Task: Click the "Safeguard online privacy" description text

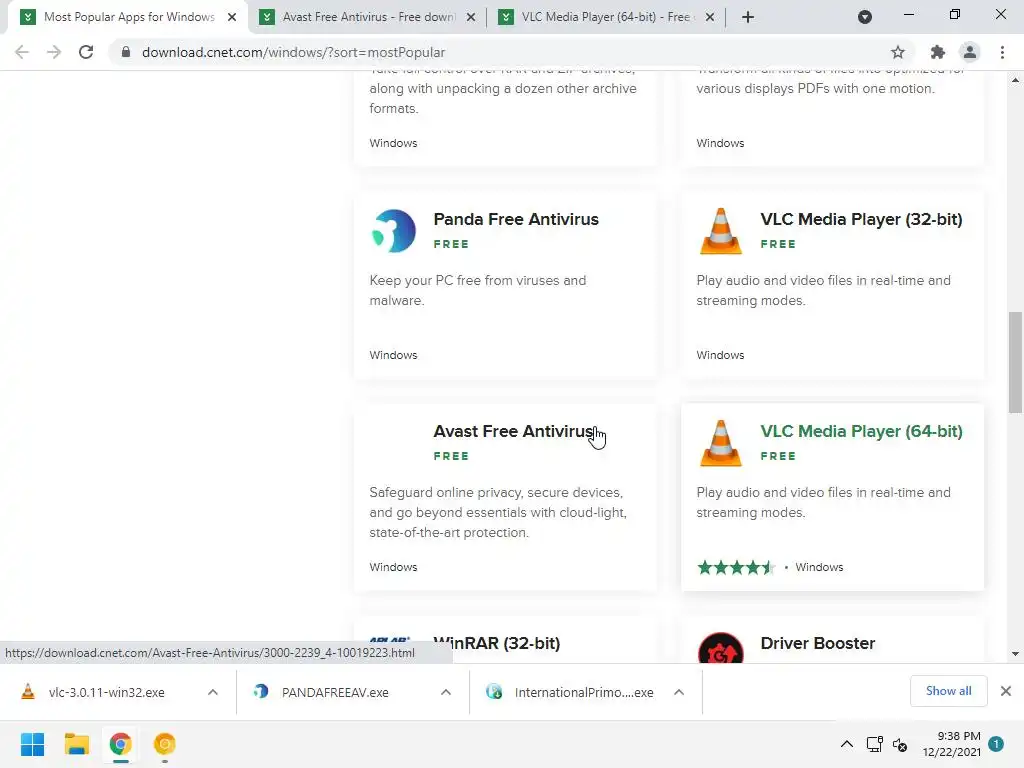Action: click(498, 512)
